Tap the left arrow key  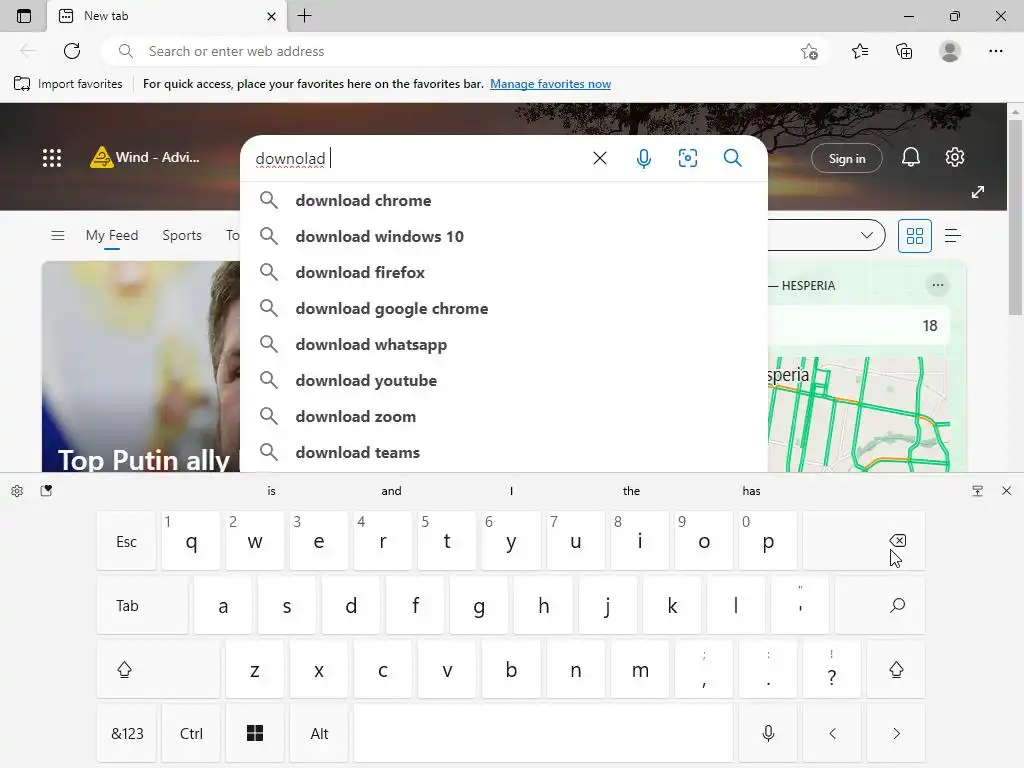coord(832,733)
